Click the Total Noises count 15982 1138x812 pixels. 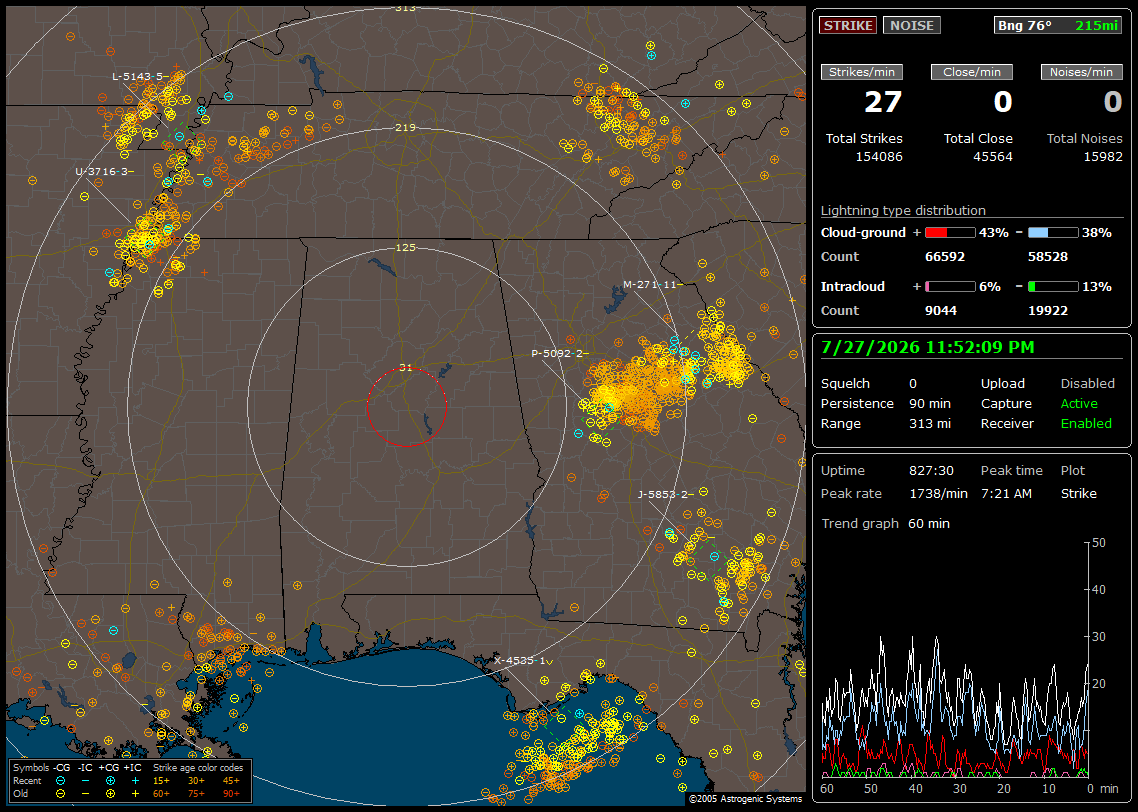[x=1103, y=157]
